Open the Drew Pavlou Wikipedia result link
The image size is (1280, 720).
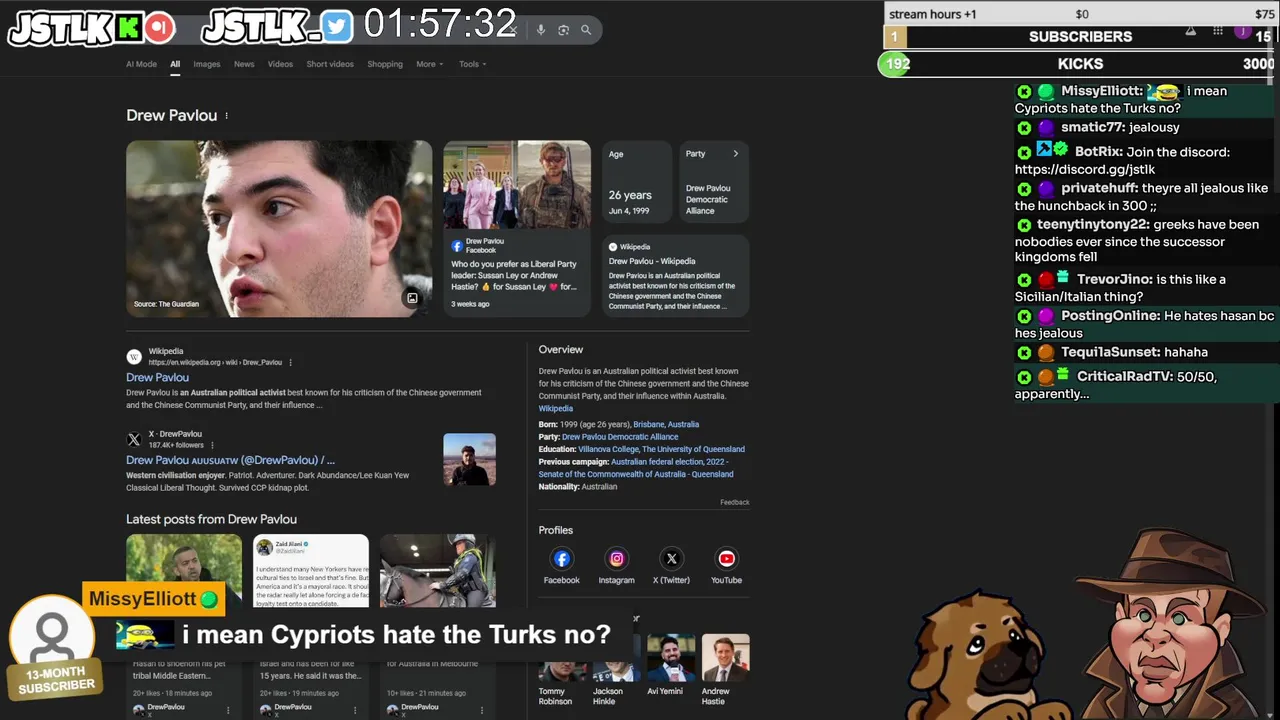157,378
